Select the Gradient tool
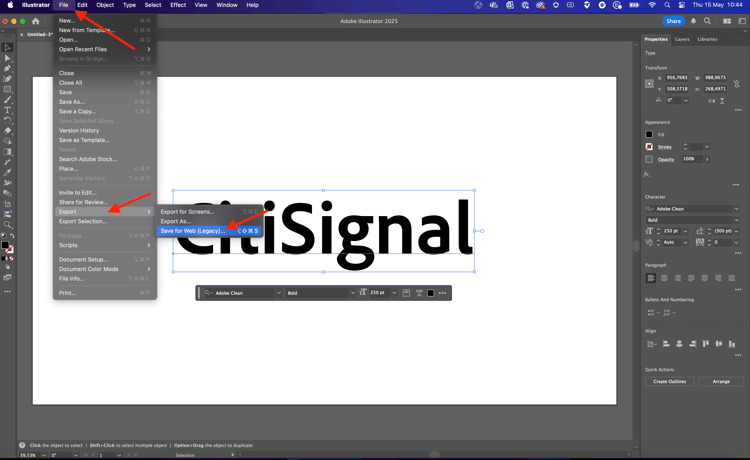The image size is (750, 460). (x=7, y=152)
